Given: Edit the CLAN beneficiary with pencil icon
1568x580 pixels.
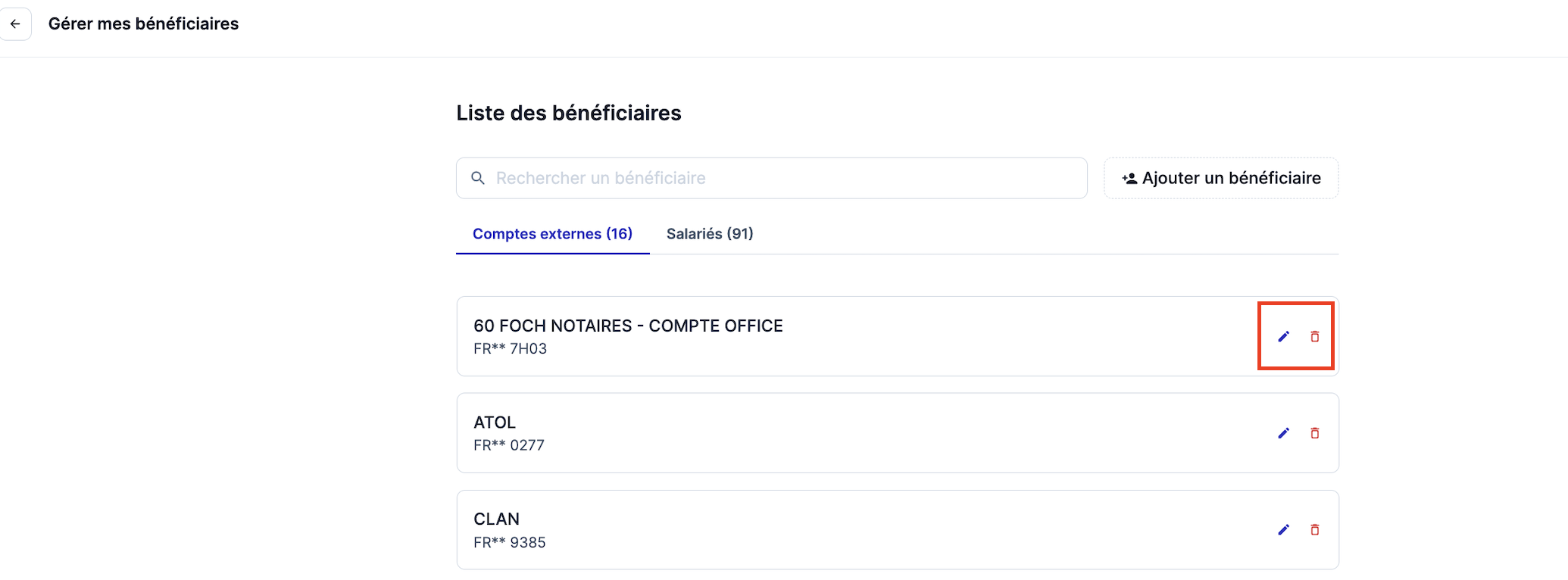Looking at the screenshot, I should [x=1283, y=530].
